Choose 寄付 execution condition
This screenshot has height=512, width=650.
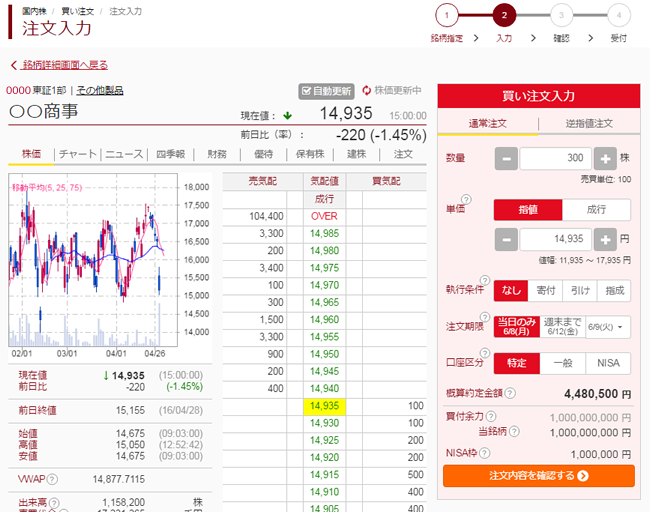click(546, 291)
